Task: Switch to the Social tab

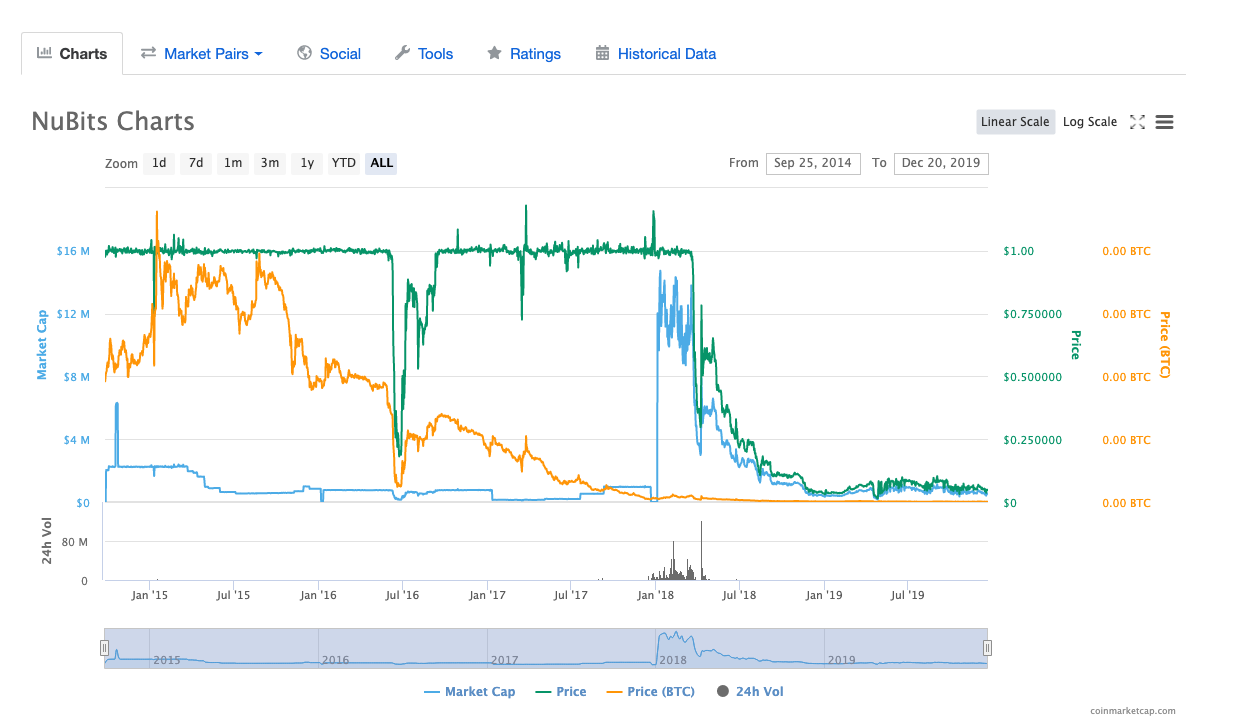Action: click(x=329, y=54)
